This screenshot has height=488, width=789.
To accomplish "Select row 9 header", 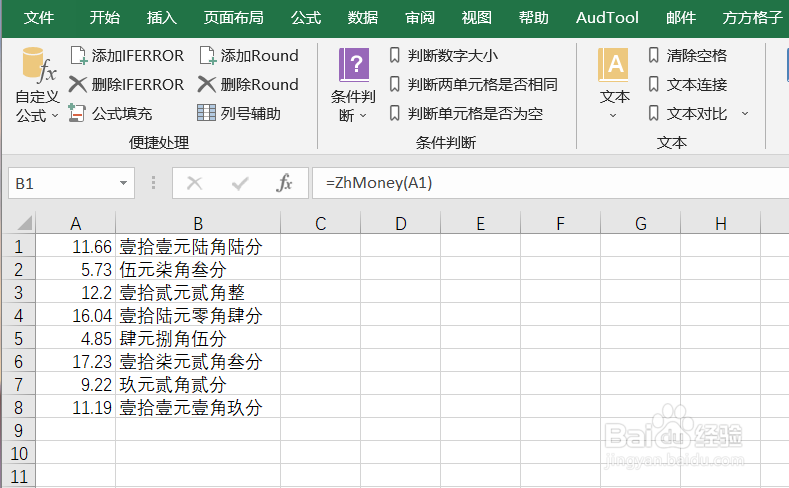I will [x=19, y=431].
